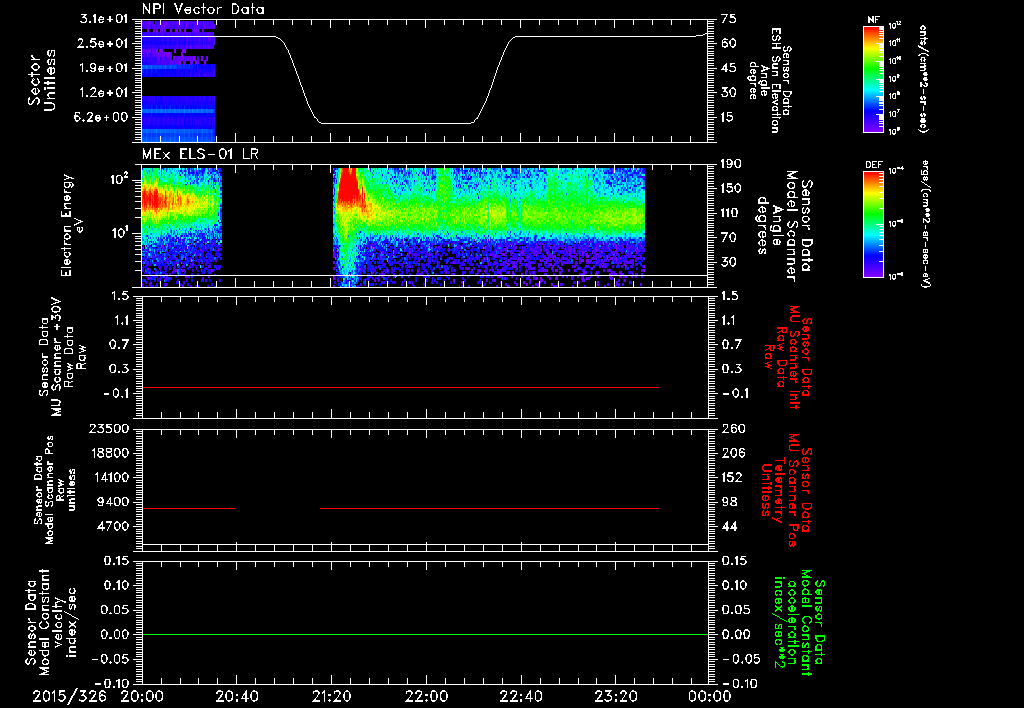Click the 20:00 time tick label
Image resolution: width=1024 pixels, height=708 pixels.
pos(142,697)
